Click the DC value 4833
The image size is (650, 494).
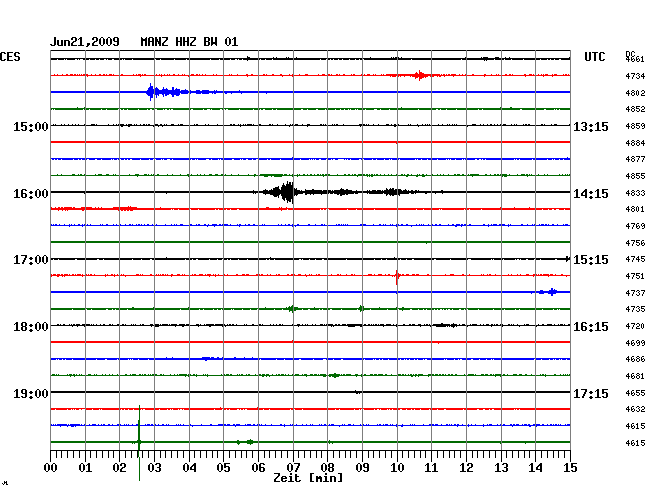point(634,193)
